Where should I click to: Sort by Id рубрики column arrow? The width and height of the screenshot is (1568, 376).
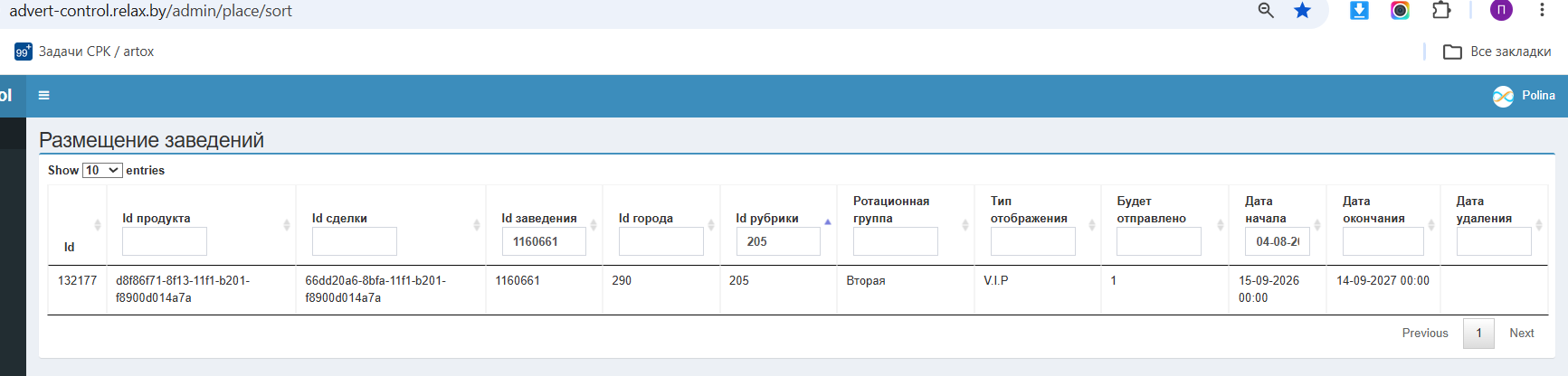coord(827,221)
